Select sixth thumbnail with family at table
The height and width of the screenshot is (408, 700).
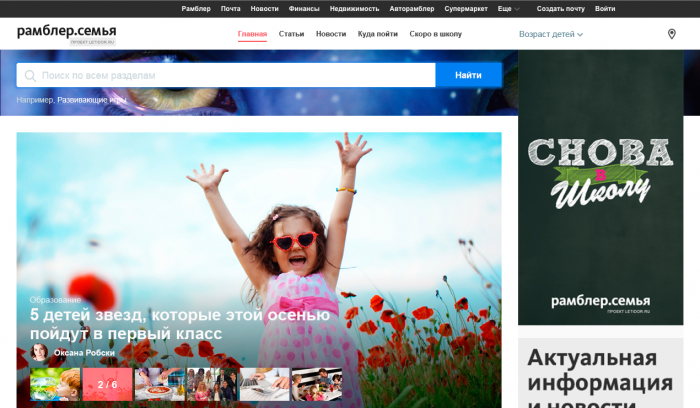tap(317, 384)
